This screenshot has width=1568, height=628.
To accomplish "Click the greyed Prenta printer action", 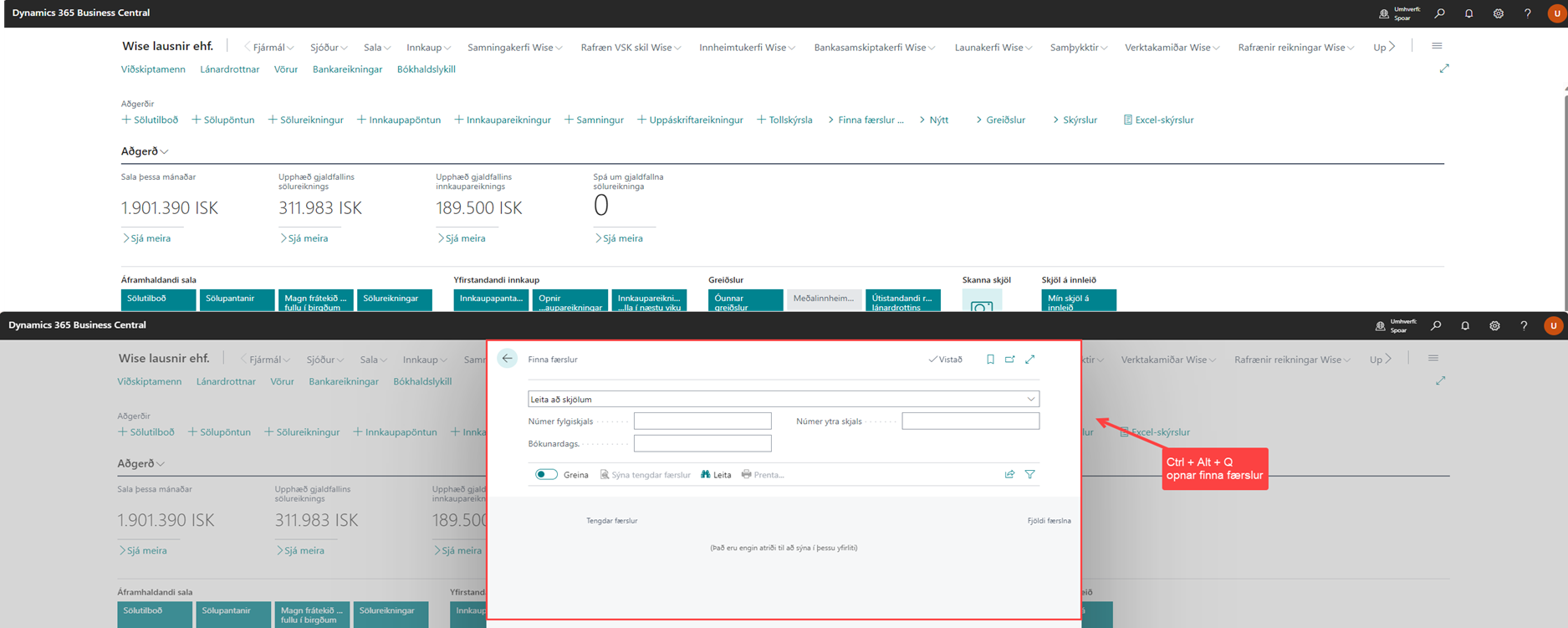I will (763, 474).
